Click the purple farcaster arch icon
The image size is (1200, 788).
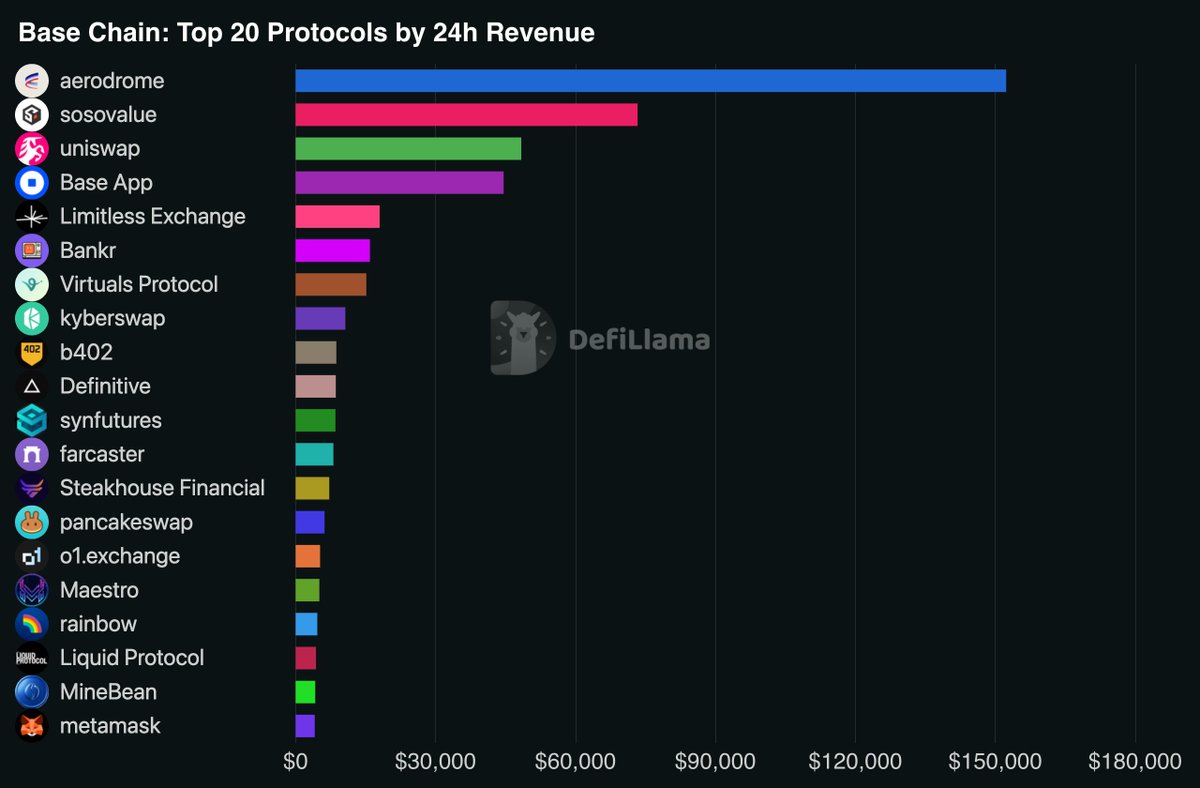coord(32,455)
